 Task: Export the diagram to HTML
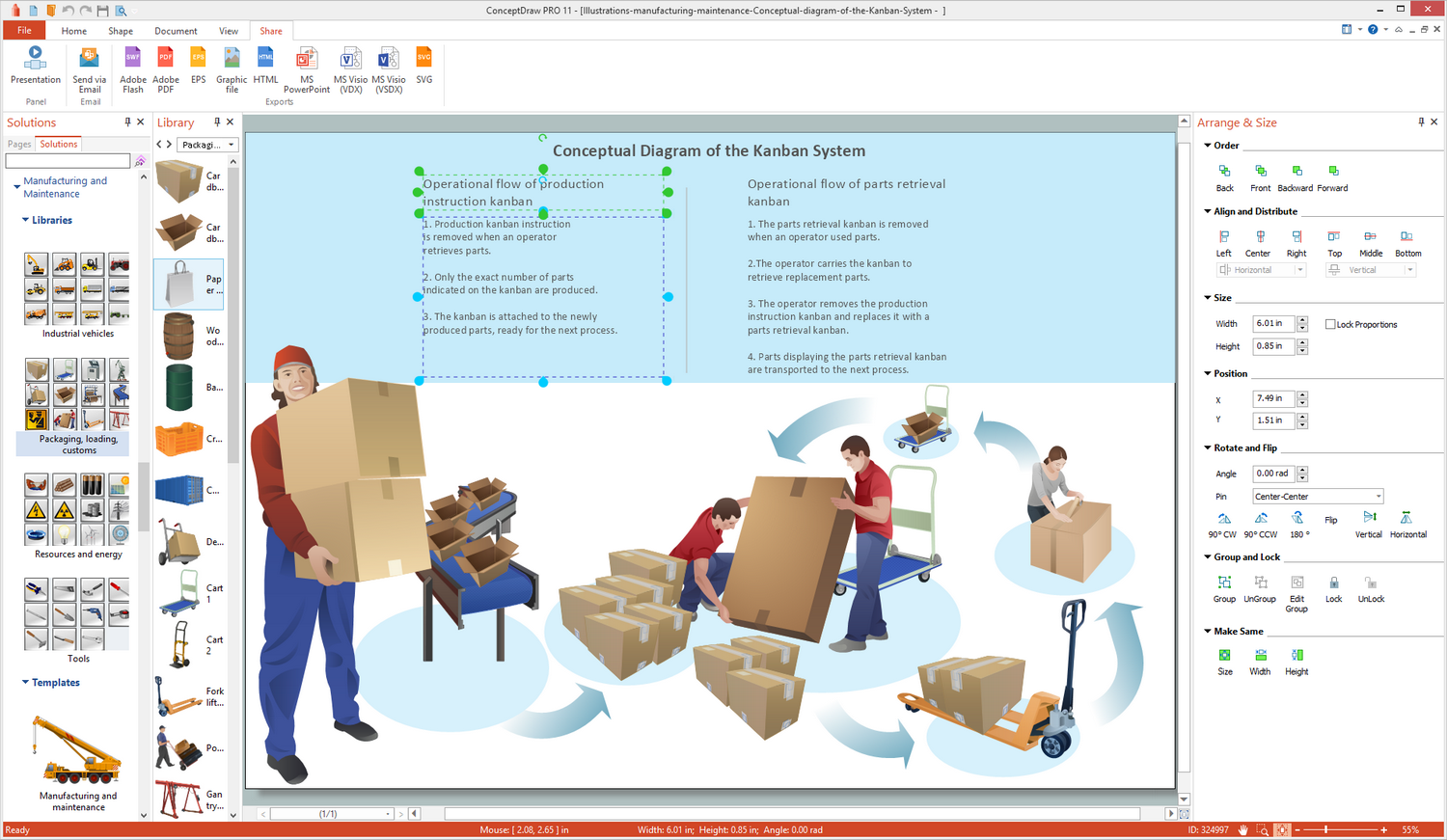(x=265, y=65)
